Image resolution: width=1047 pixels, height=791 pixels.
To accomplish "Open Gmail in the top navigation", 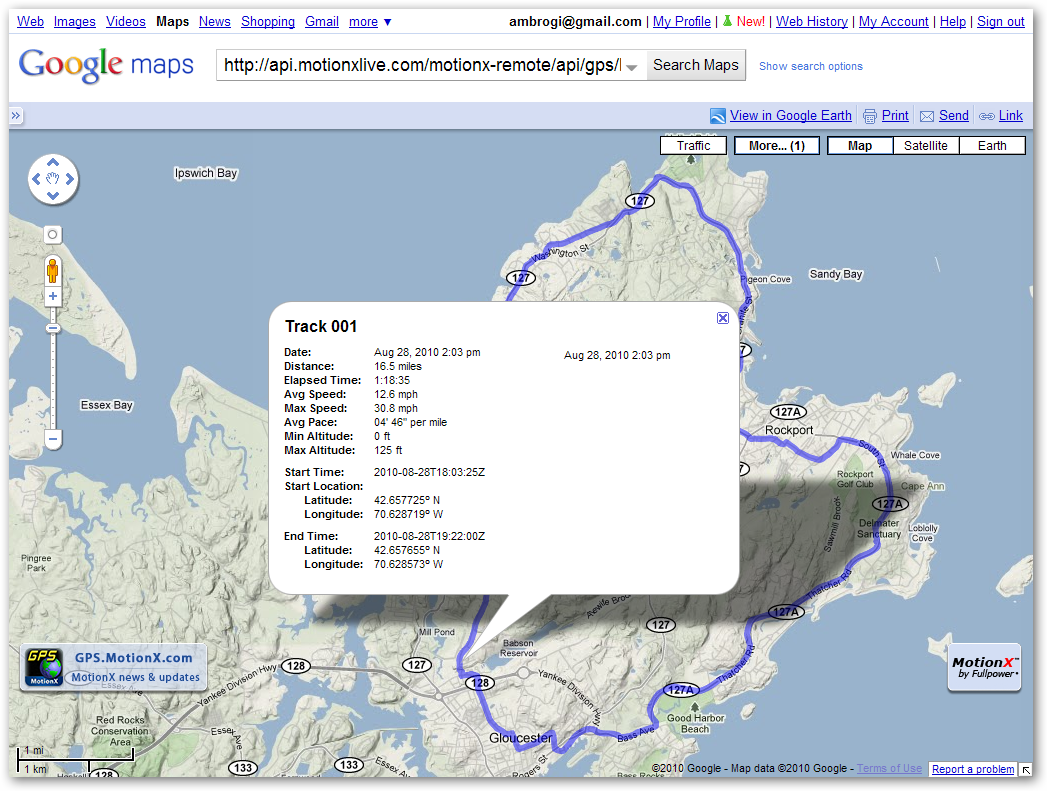I will (x=322, y=21).
